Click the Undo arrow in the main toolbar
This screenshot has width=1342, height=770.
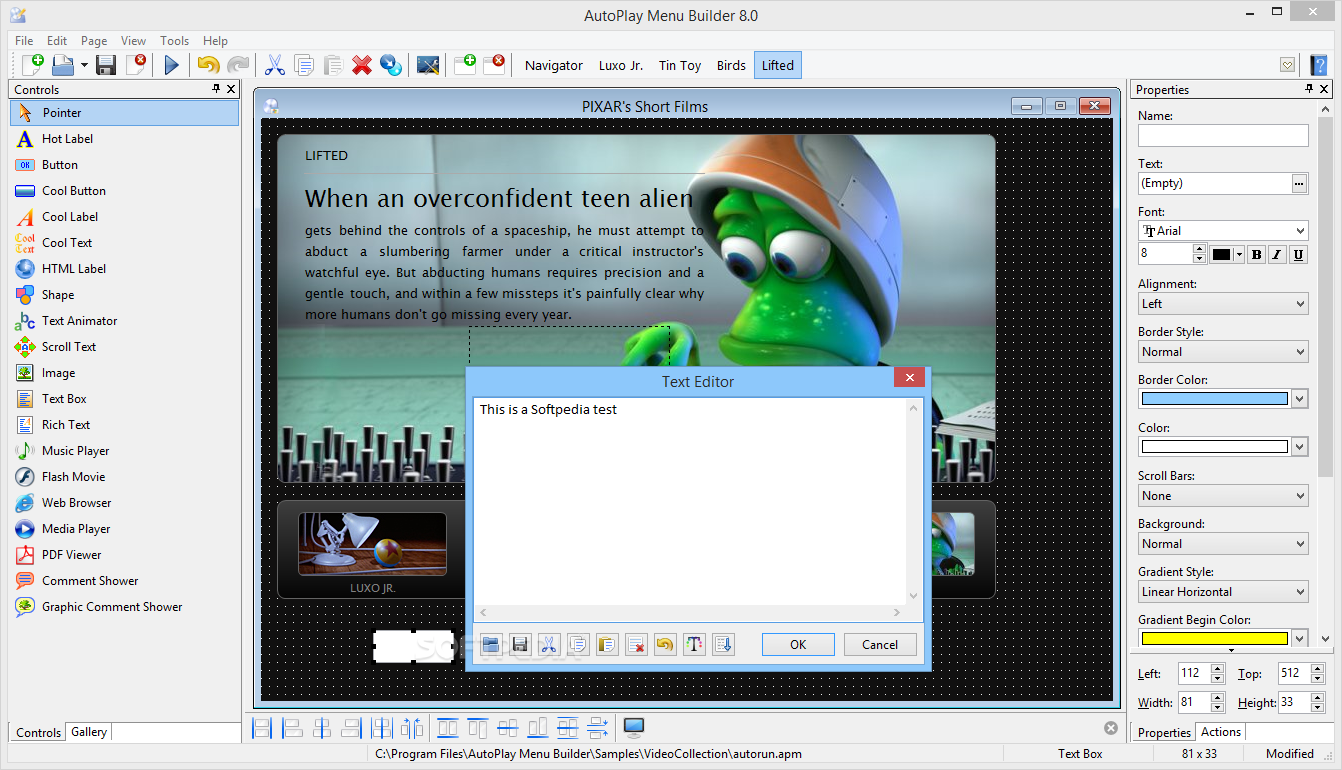(208, 65)
